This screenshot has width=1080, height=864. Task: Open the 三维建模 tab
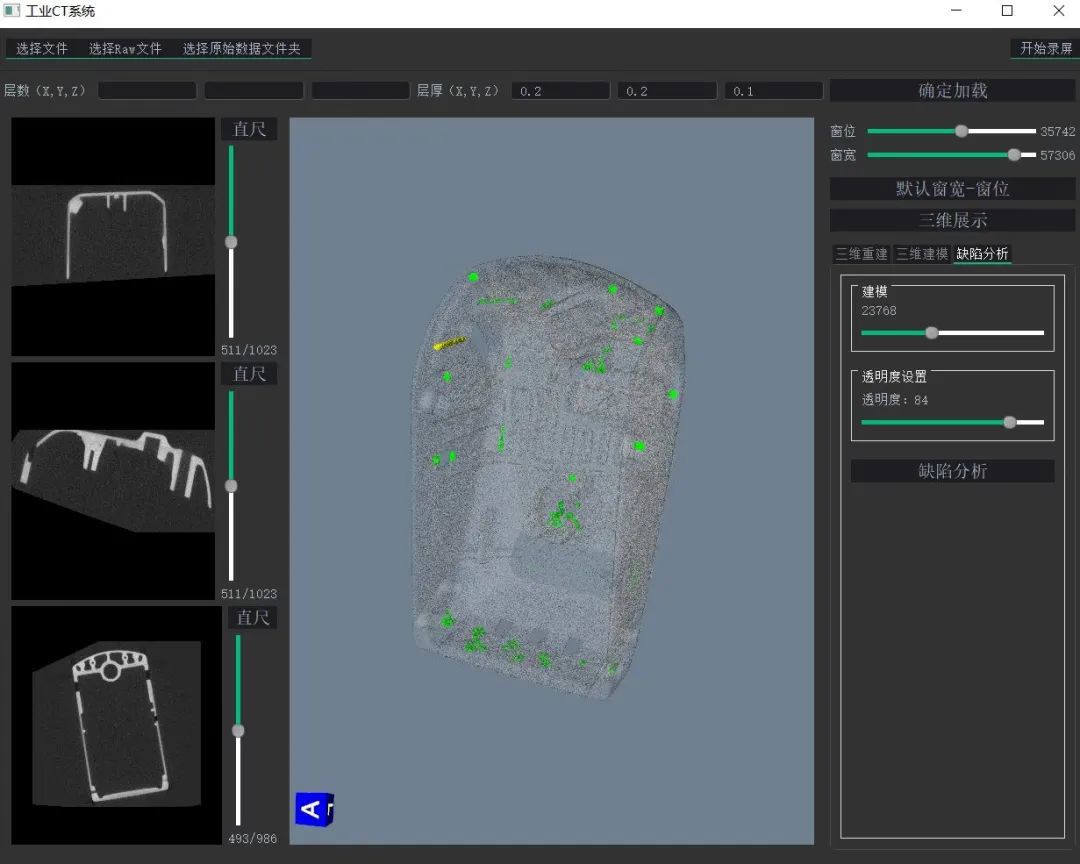tap(921, 254)
